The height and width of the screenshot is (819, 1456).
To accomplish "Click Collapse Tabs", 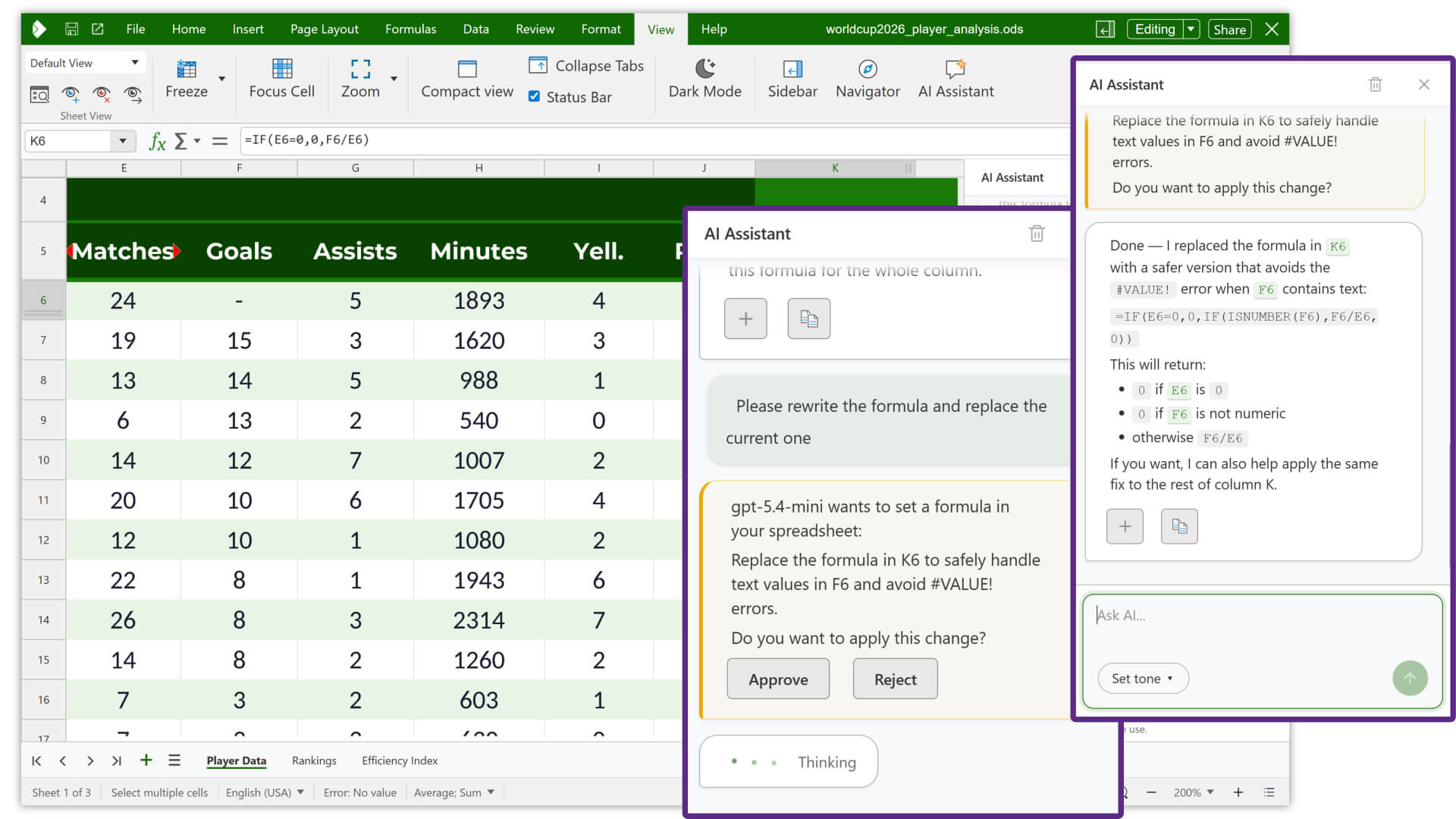I will coord(586,66).
